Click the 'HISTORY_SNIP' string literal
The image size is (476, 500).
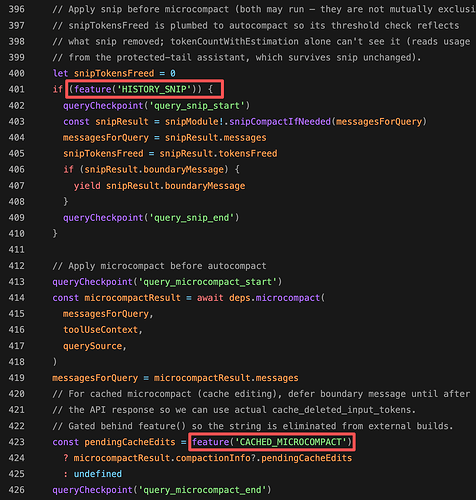coord(154,89)
